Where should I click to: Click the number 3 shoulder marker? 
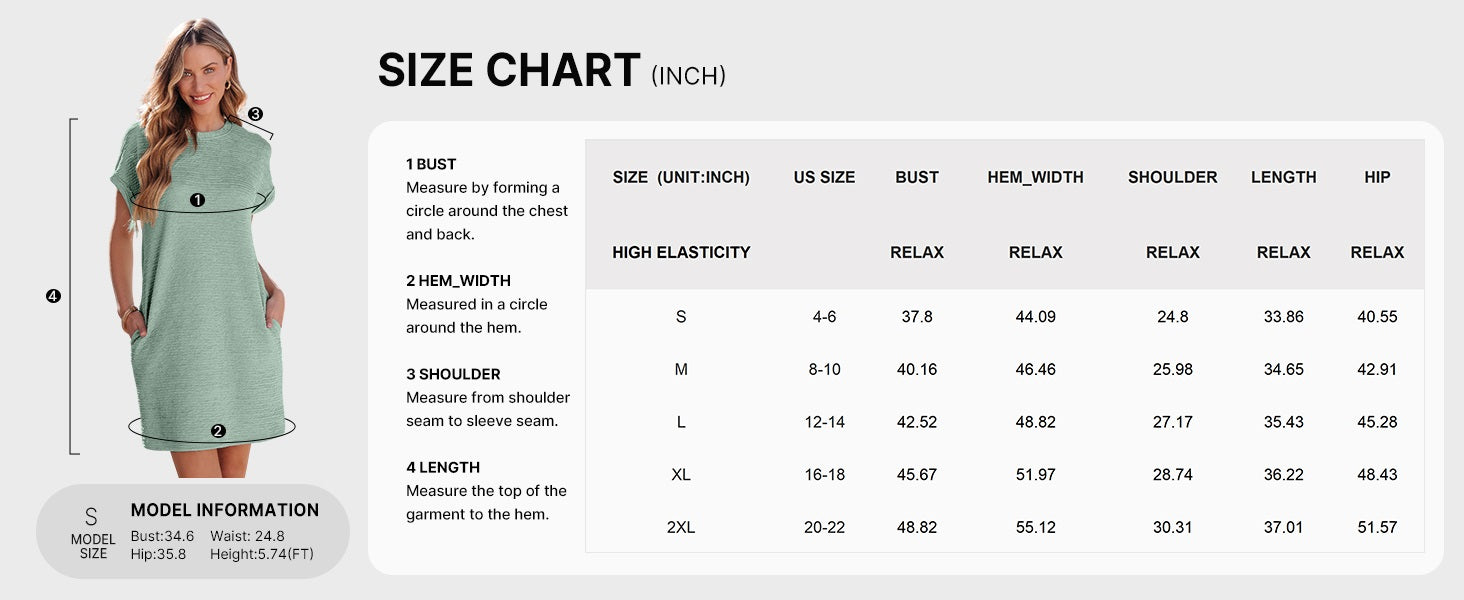click(x=255, y=114)
